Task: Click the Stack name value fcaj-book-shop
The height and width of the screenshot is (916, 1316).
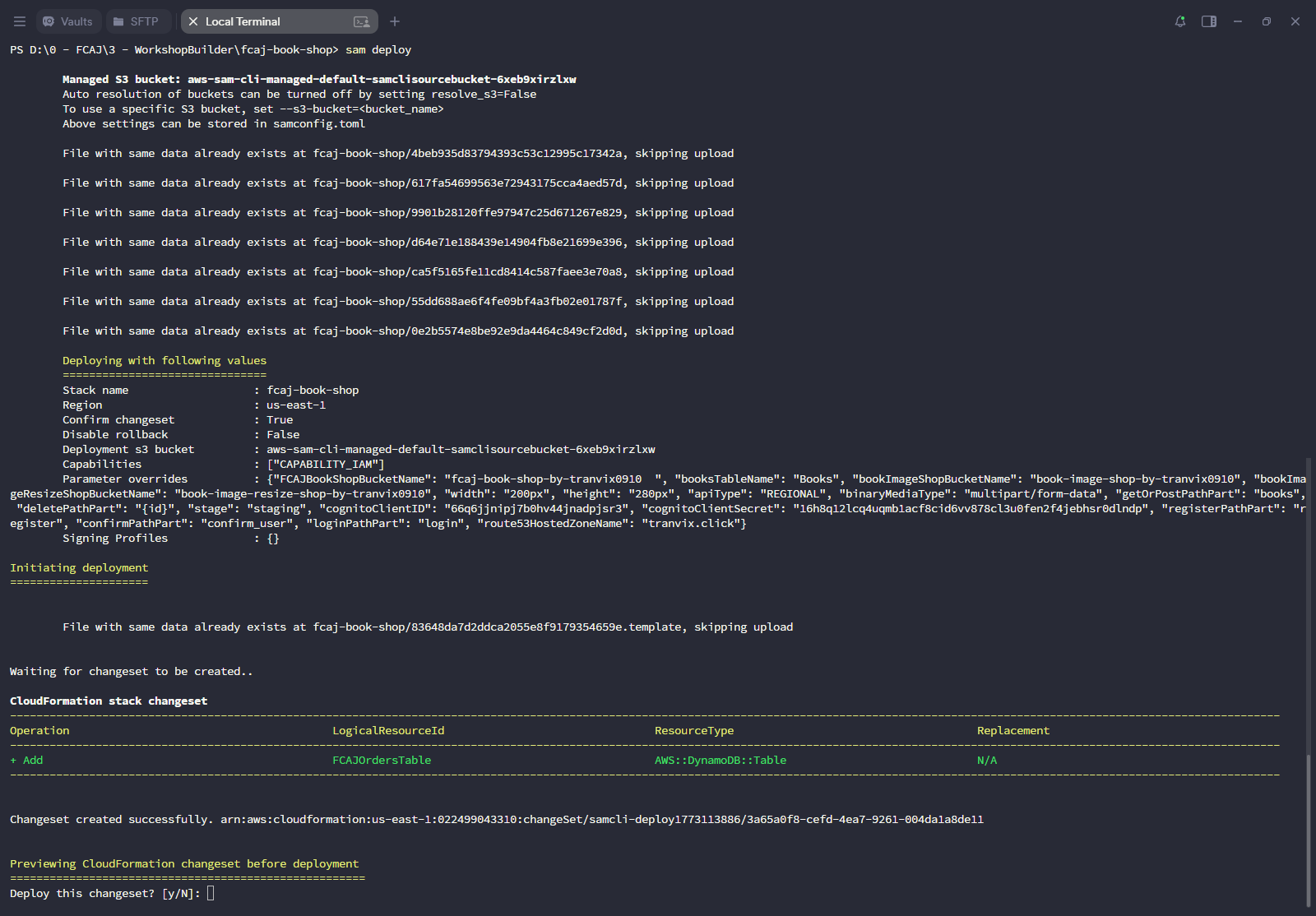Action: (x=313, y=390)
